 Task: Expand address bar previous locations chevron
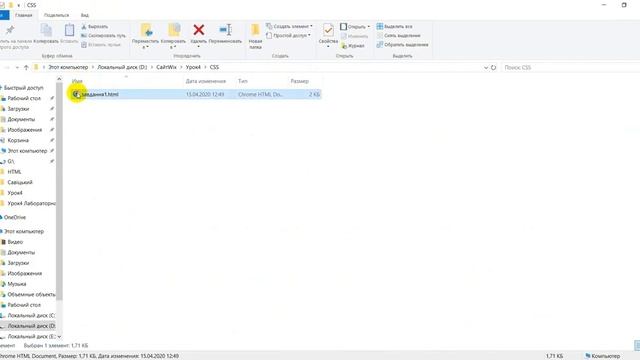point(486,67)
